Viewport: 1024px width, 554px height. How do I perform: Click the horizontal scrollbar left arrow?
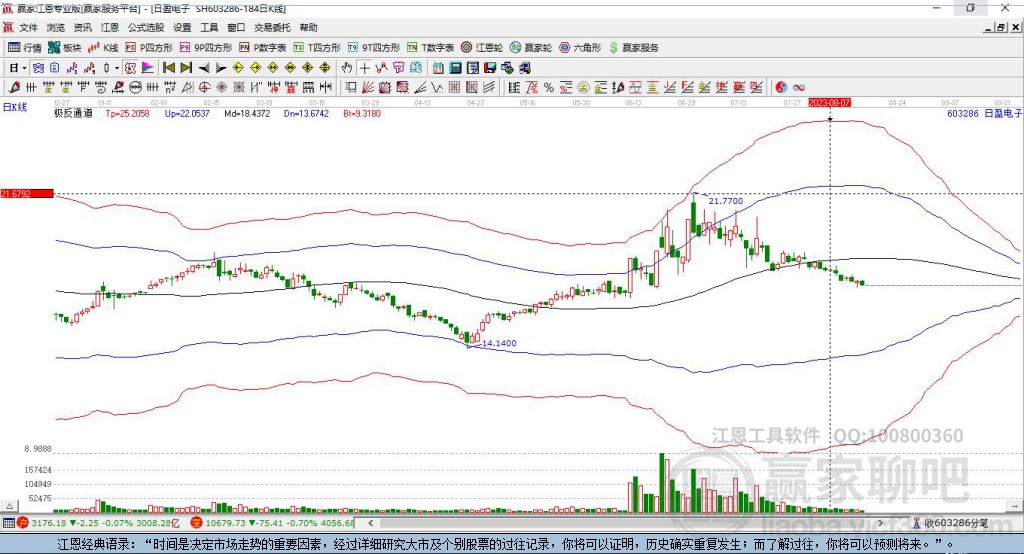click(x=371, y=523)
